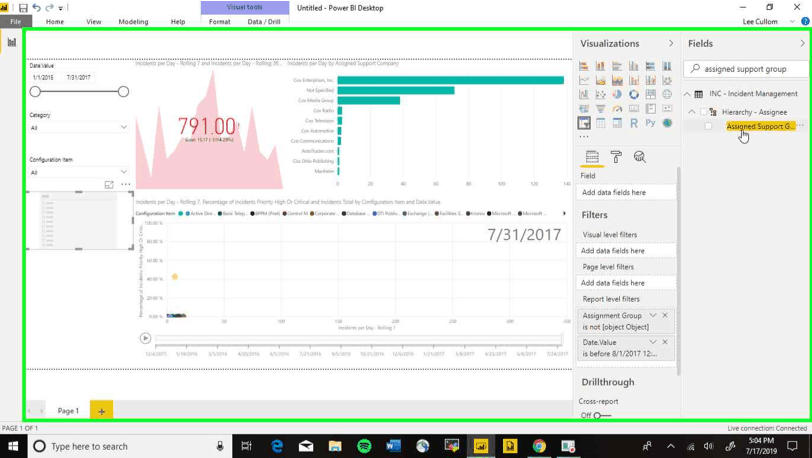Choose the Line chart visualization

[584, 80]
